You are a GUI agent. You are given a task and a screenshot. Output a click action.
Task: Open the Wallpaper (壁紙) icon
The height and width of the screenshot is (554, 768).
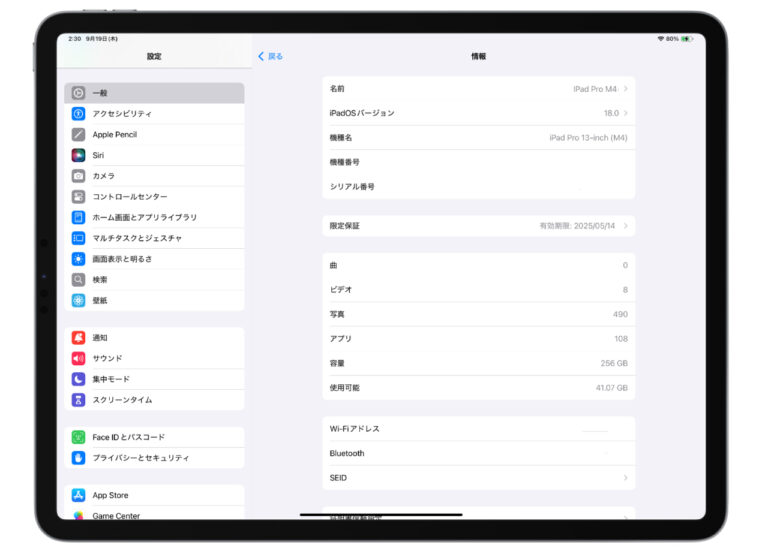[78, 300]
